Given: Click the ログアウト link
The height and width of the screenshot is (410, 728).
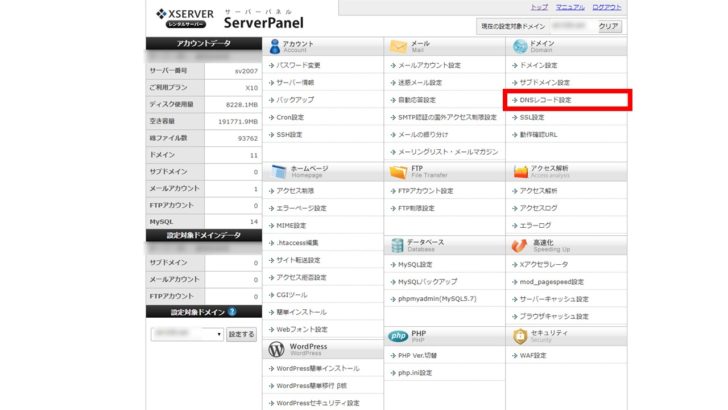Looking at the screenshot, I should [x=606, y=7].
